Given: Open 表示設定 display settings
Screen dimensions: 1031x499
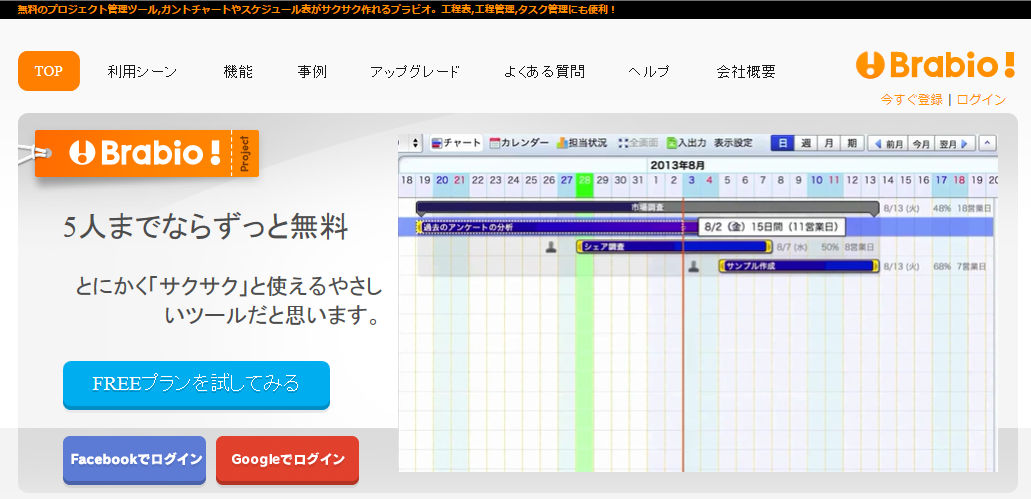Looking at the screenshot, I should click(733, 143).
